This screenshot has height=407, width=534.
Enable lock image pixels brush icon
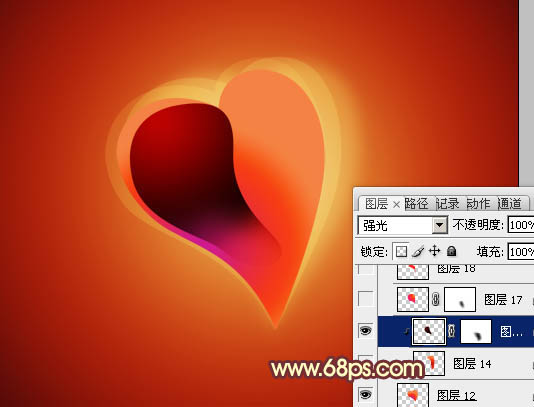coord(418,252)
